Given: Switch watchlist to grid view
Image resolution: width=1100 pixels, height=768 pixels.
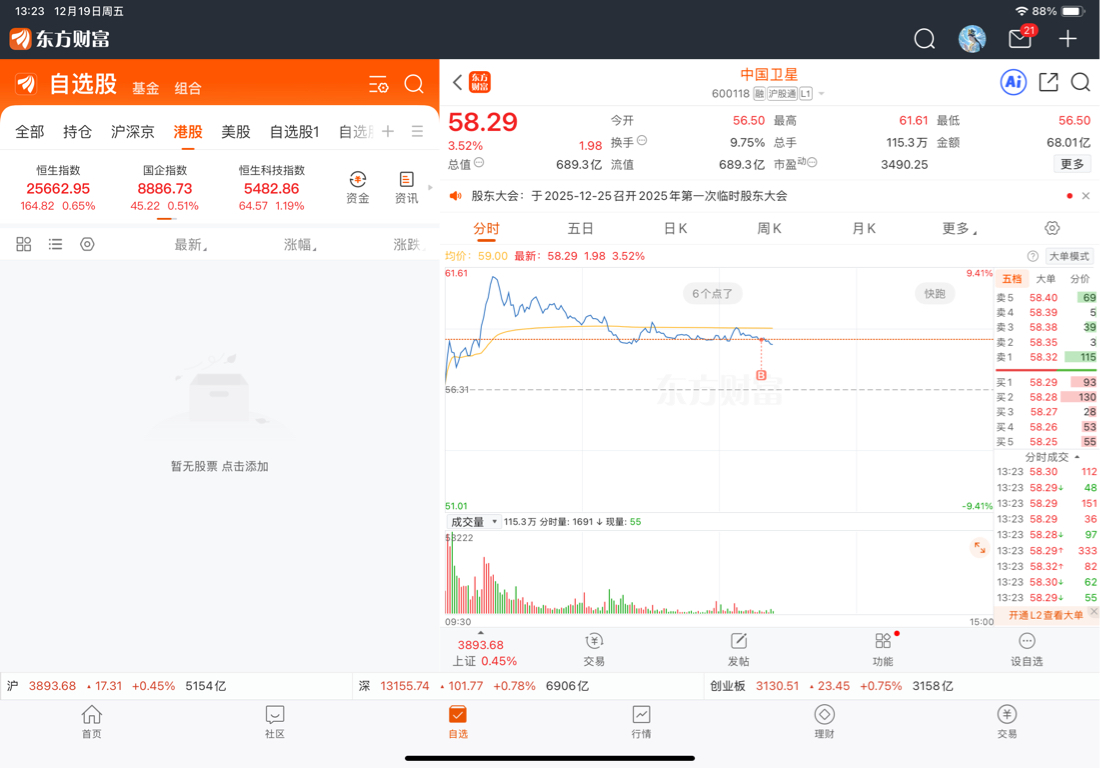Looking at the screenshot, I should pyautogui.click(x=24, y=244).
